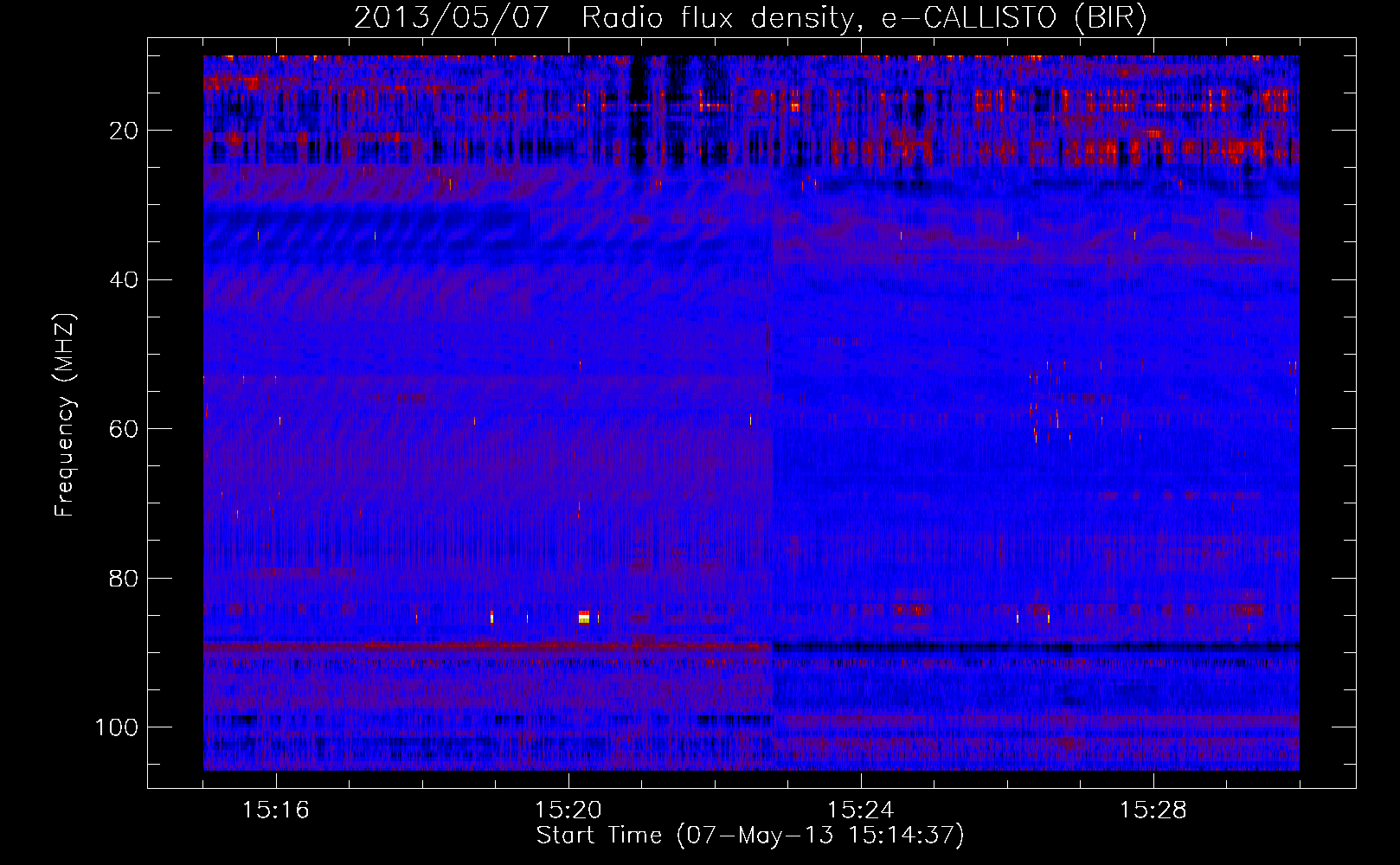The height and width of the screenshot is (865, 1400).
Task: Click the time tick label "15:20"
Action: [568, 811]
